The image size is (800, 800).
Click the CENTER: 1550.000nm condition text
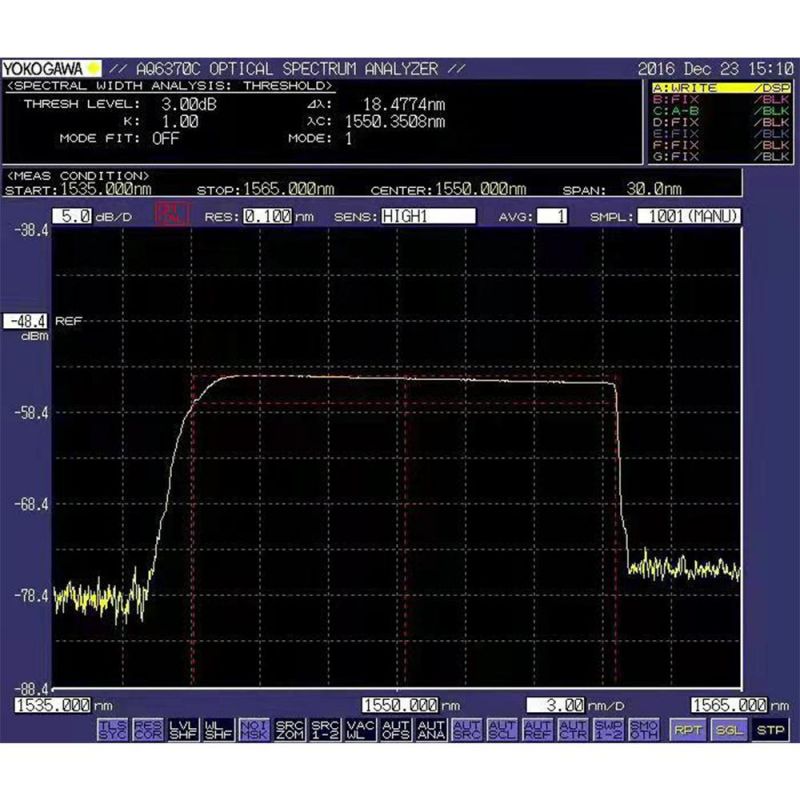[x=448, y=189]
